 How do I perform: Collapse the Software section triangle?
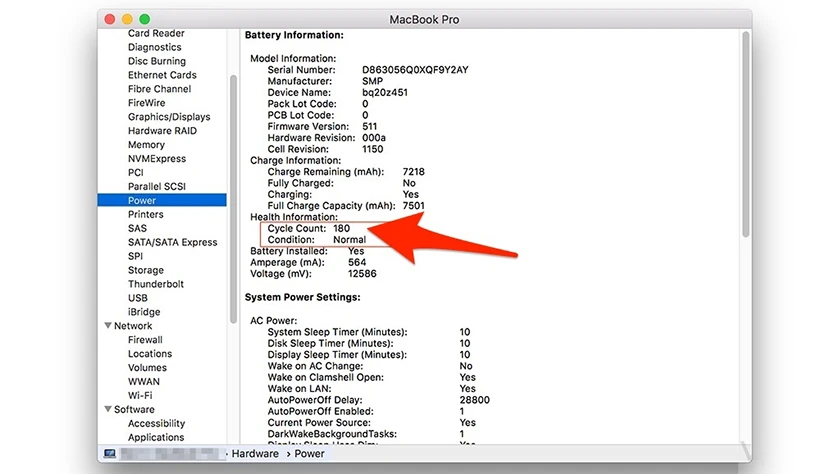[x=108, y=409]
